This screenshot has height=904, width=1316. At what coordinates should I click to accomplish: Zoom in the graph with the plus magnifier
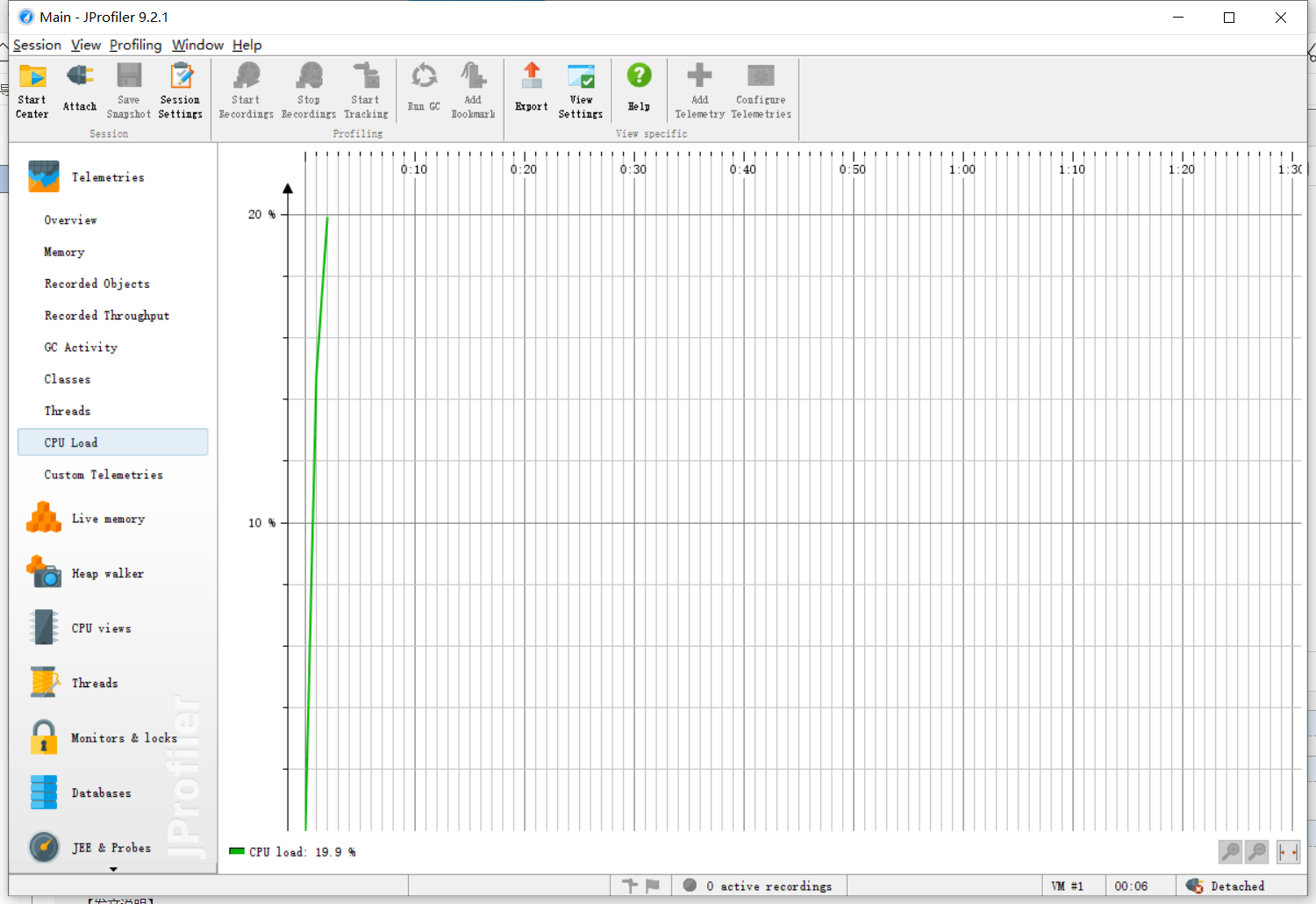click(1231, 851)
